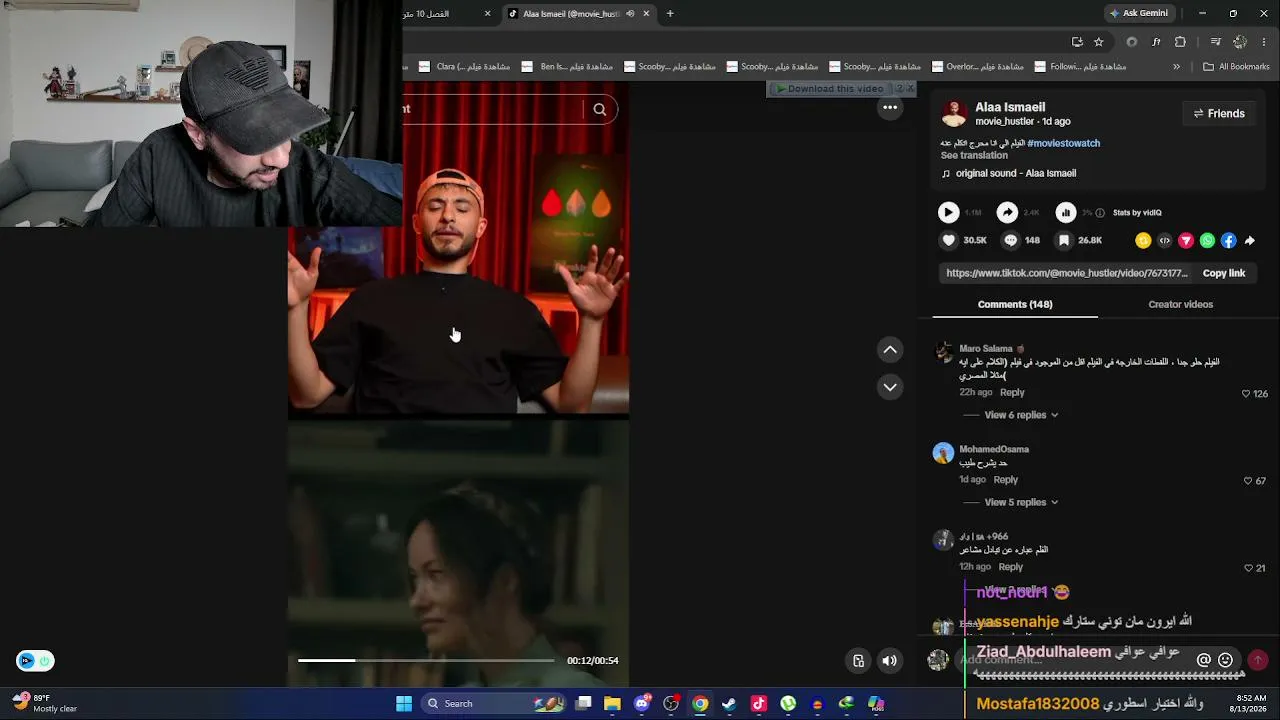Screen dimensions: 1280x720
Task: Click the TikTok search magnifier icon
Action: pyautogui.click(x=599, y=110)
